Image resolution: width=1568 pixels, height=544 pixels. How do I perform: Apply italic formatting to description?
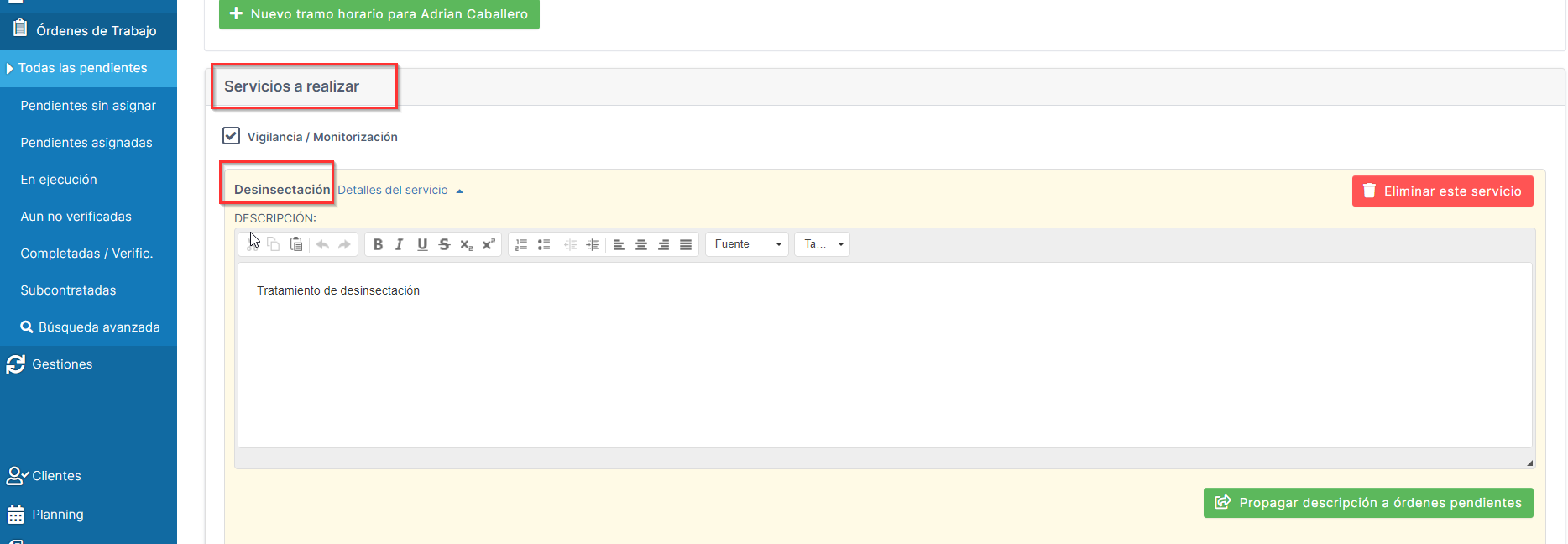click(400, 244)
